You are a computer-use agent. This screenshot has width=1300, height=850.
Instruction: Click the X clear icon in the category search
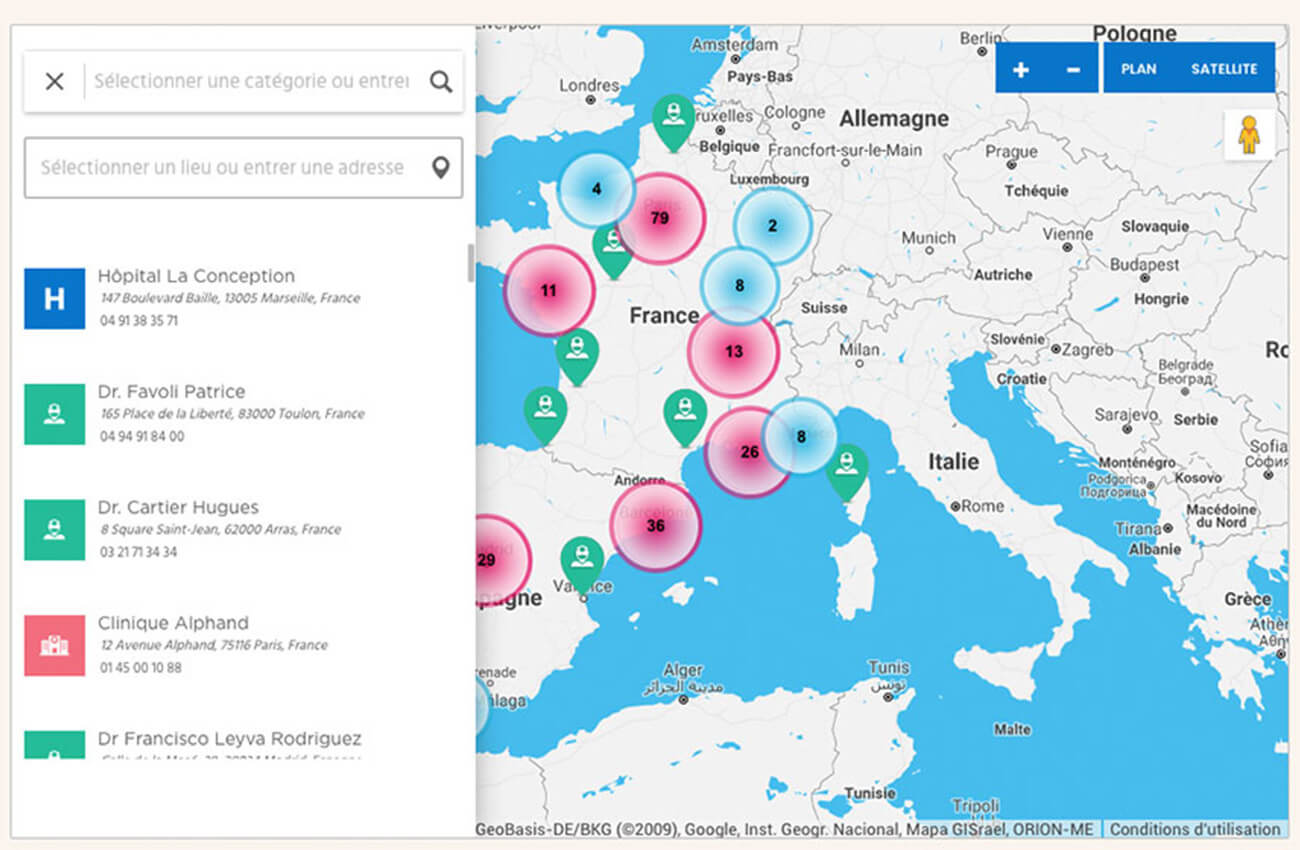pos(54,82)
